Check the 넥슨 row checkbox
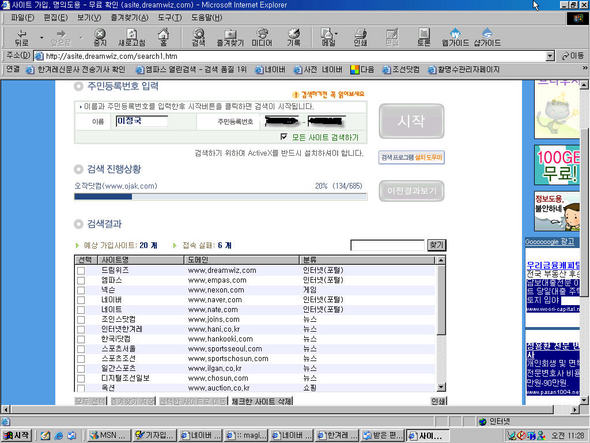Viewport: 590px width, 443px height. click(81, 291)
